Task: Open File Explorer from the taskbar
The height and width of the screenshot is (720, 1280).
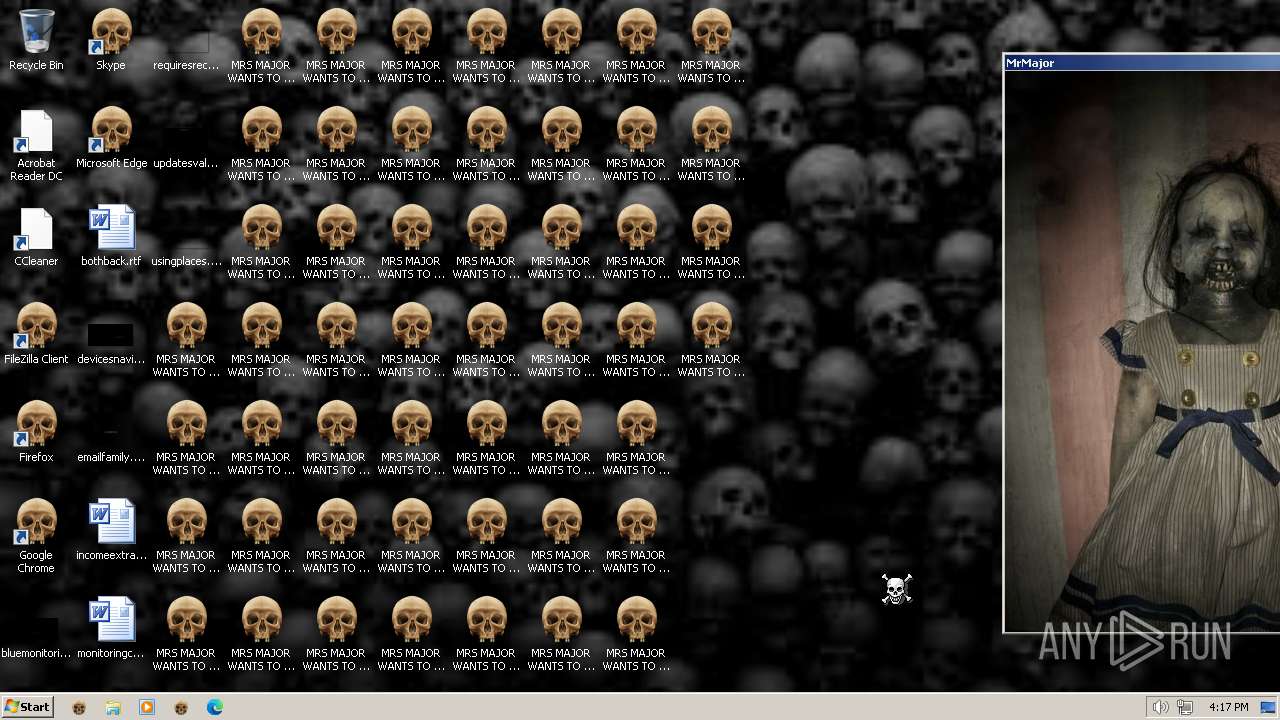Action: pyautogui.click(x=113, y=707)
